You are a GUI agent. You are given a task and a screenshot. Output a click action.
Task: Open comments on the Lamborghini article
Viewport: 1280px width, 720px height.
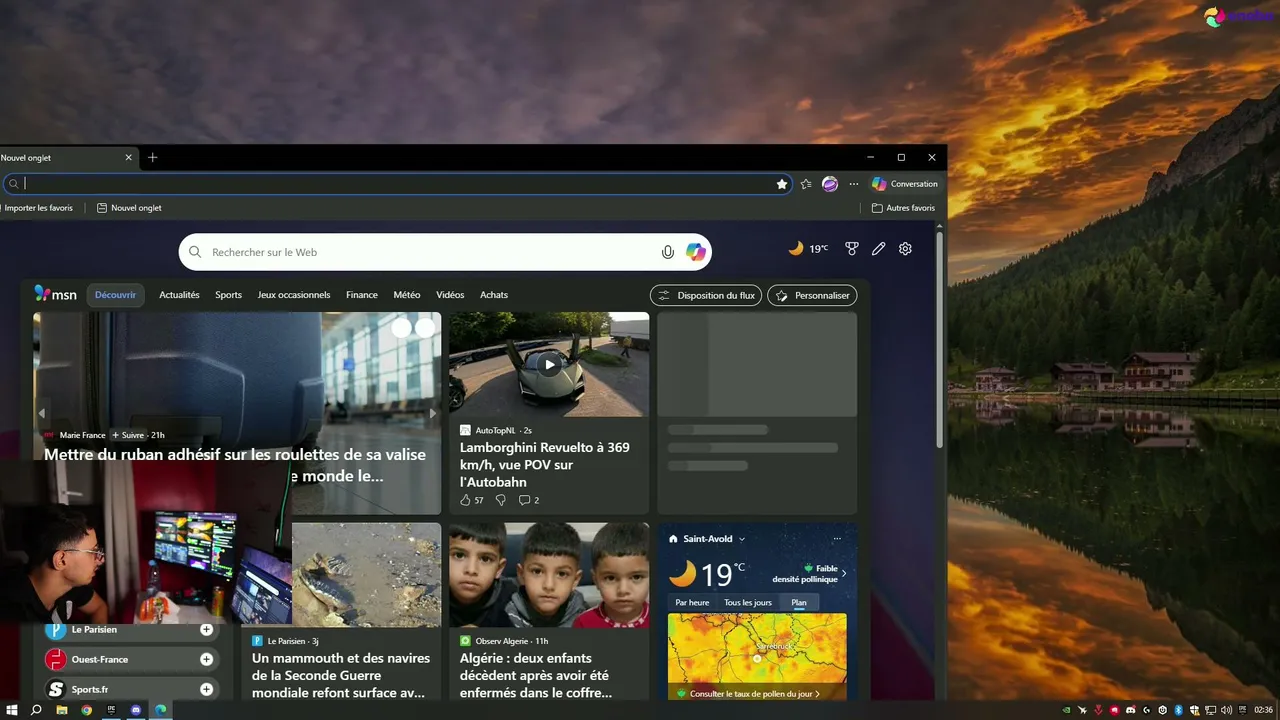pos(529,500)
